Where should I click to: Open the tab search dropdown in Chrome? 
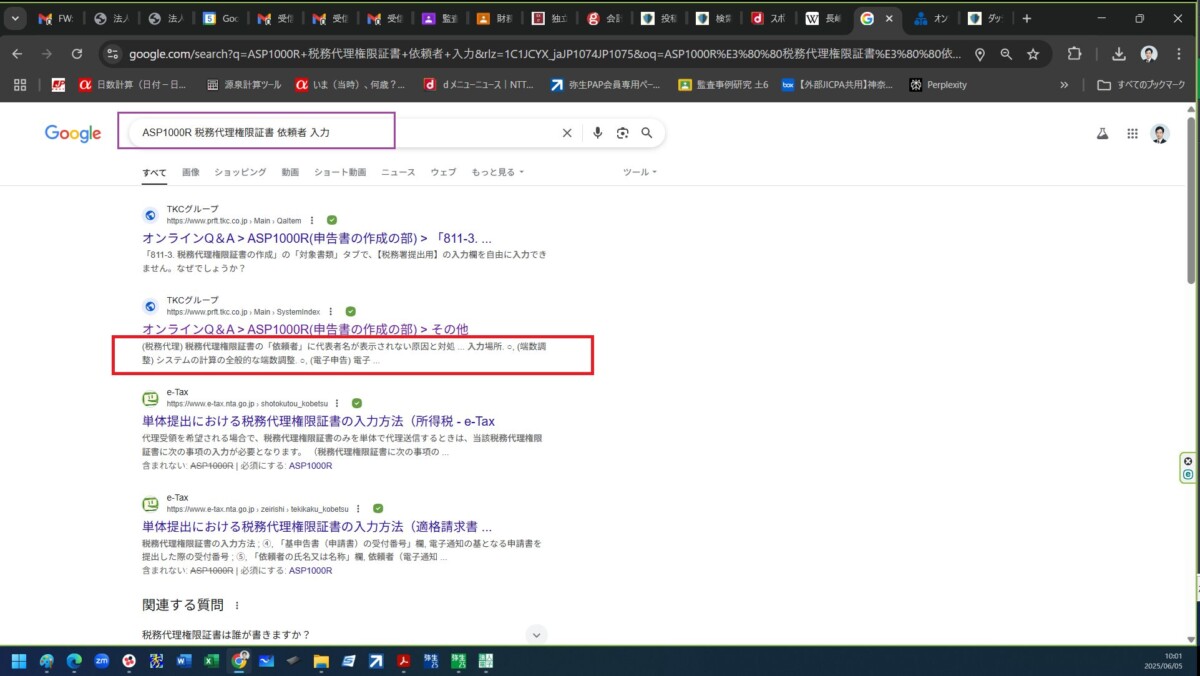coord(15,18)
